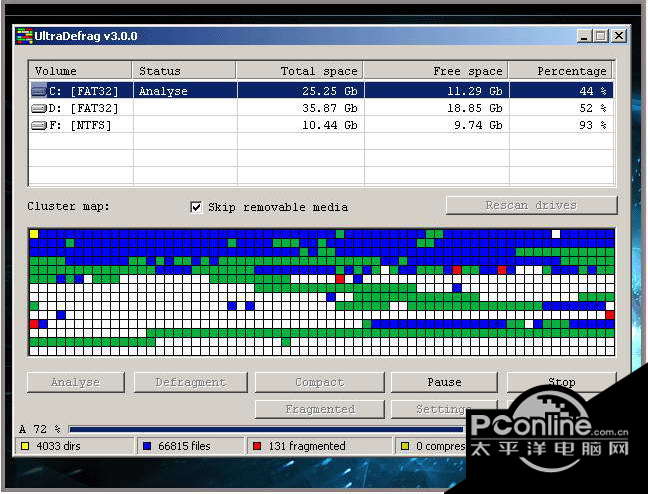Click the 131 fragmented status entry
The width and height of the screenshot is (648, 494).
click(319, 446)
